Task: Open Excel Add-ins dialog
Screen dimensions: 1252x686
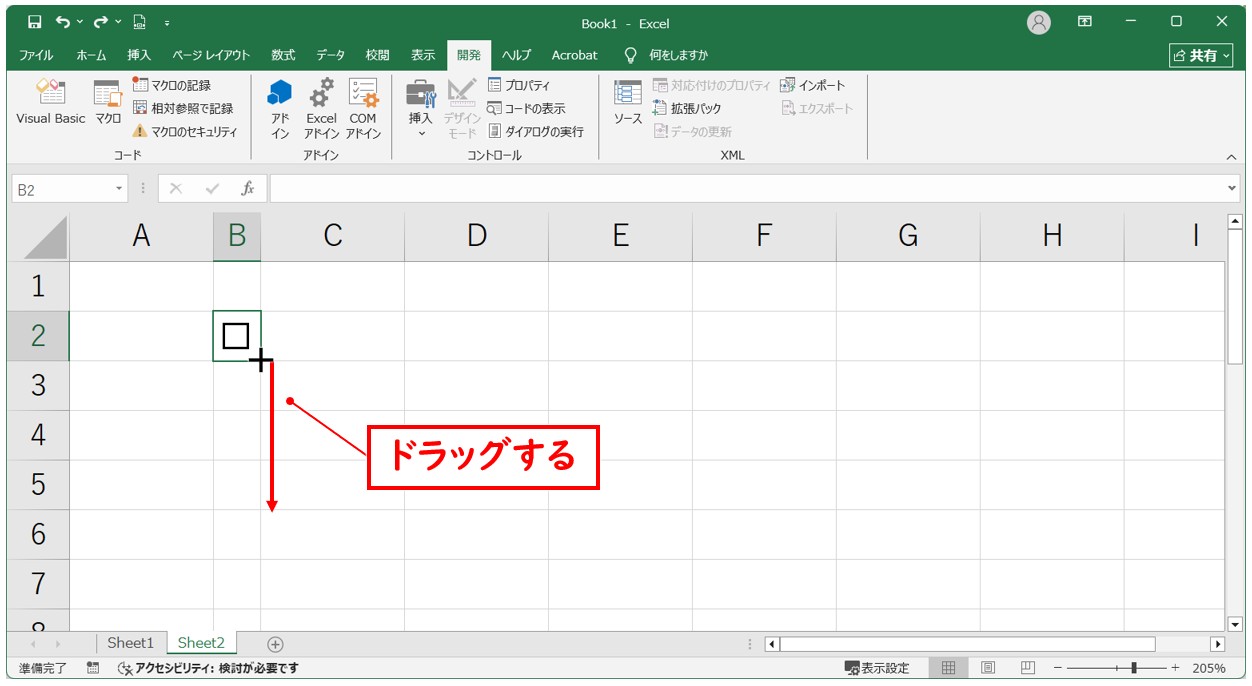Action: click(x=321, y=108)
